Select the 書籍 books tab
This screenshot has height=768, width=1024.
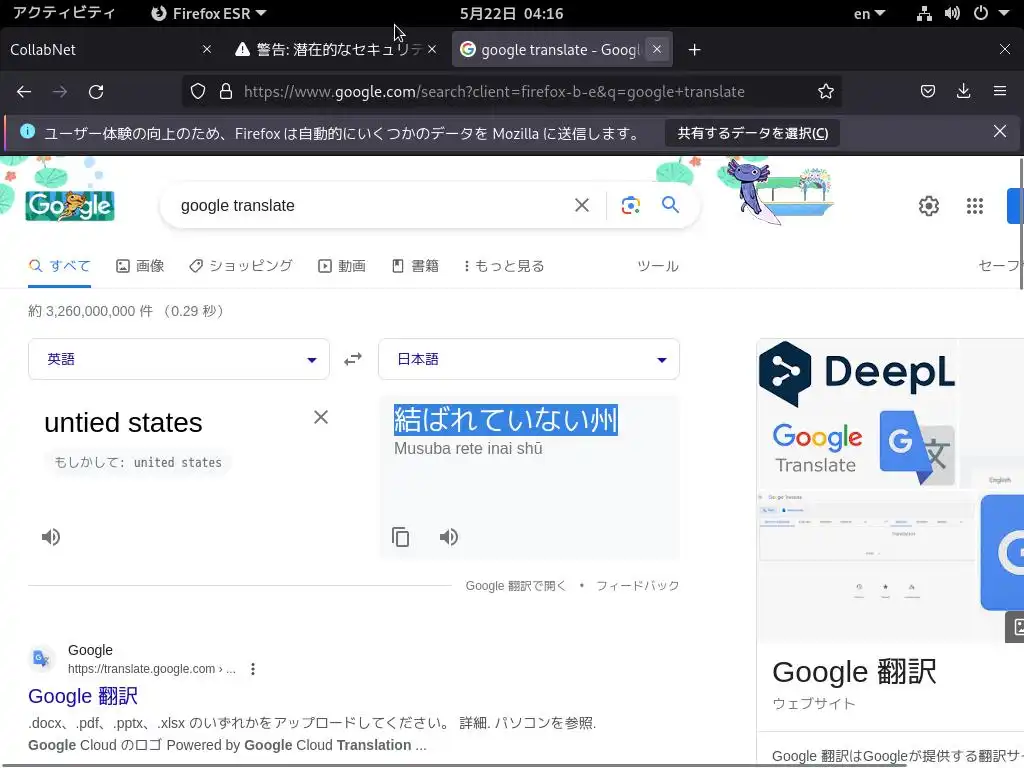[x=415, y=266]
